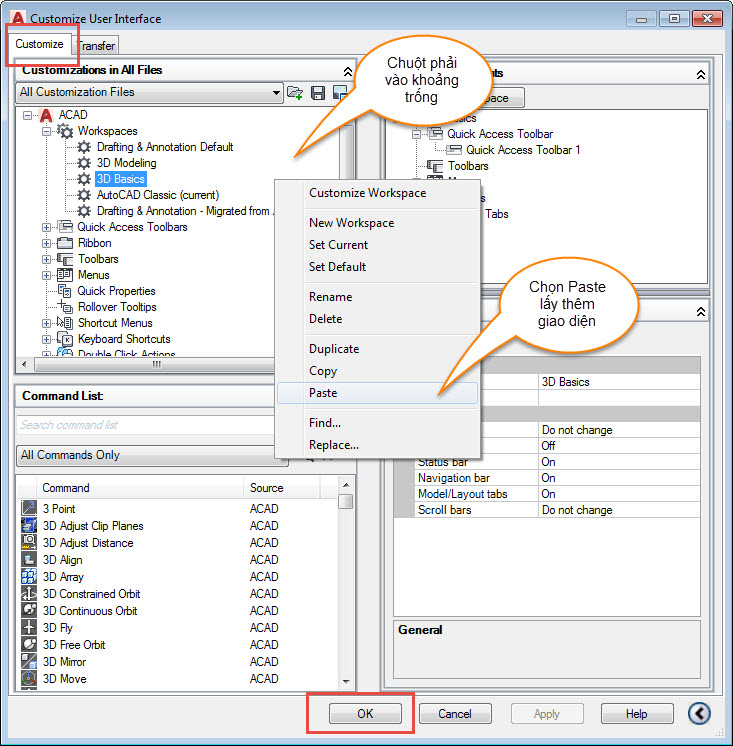Click the Rollover Tooltips icon
733x746 pixels.
point(65,307)
